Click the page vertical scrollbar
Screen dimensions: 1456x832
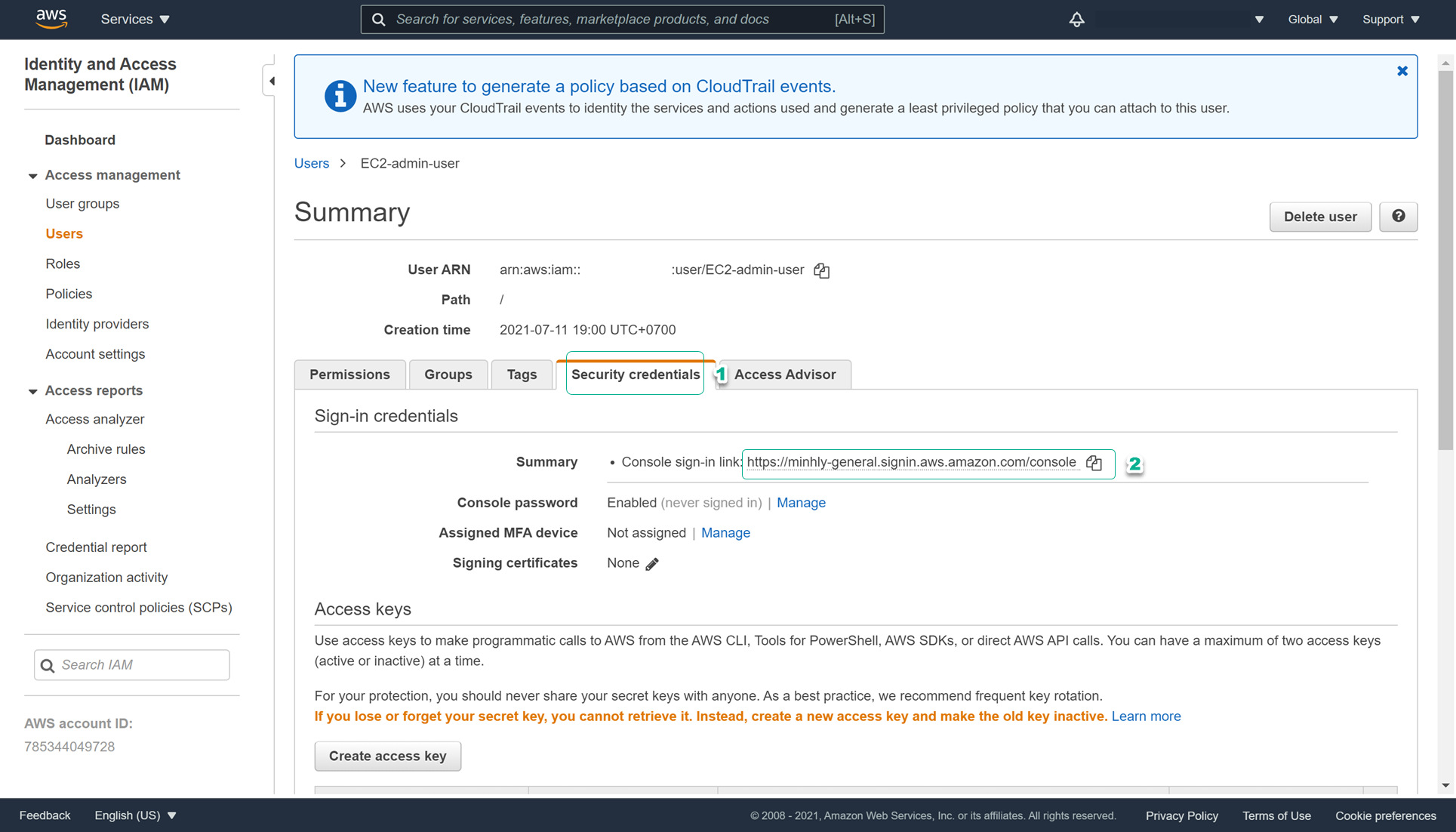point(1445,260)
